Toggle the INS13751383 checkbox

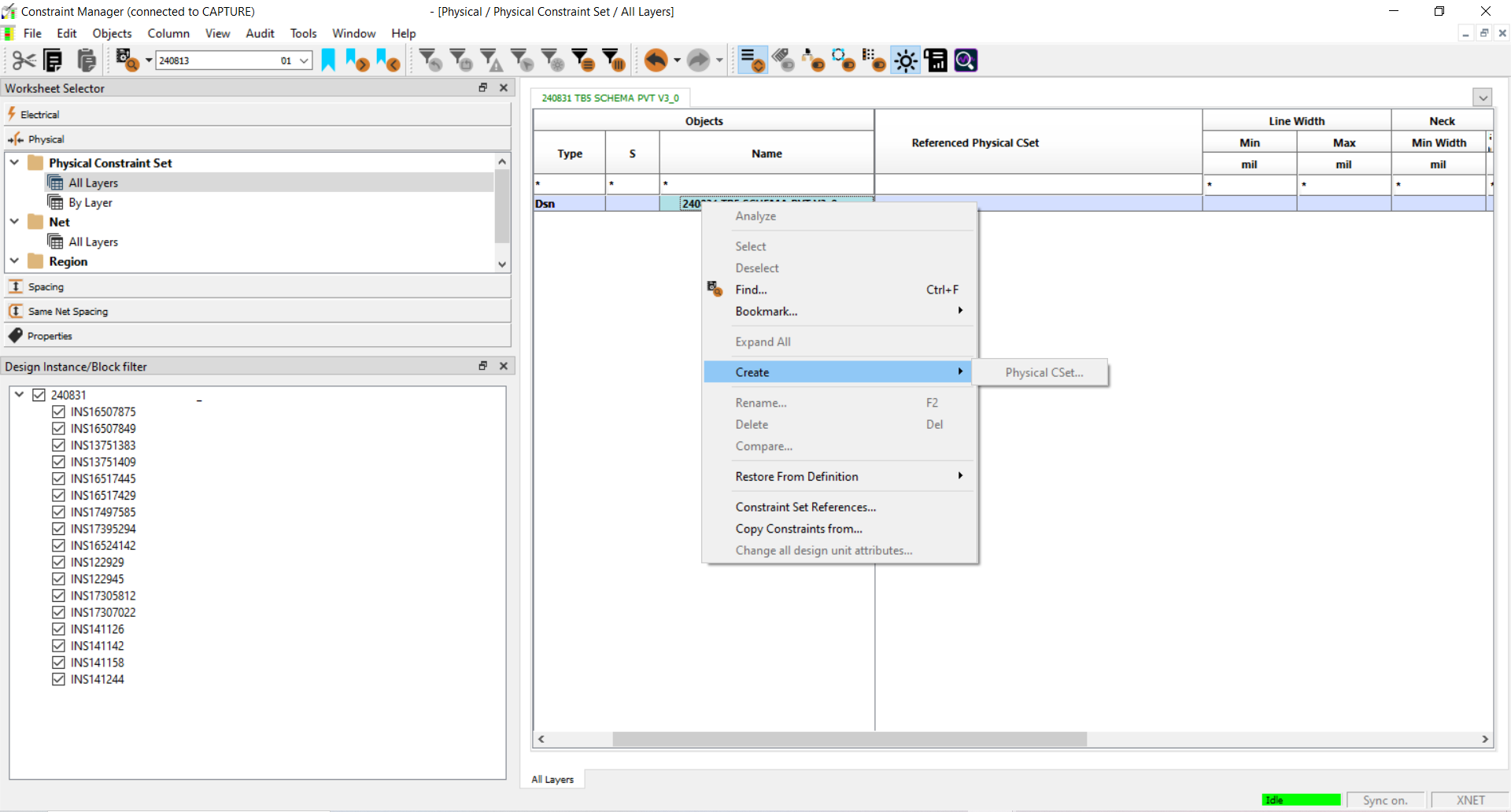[58, 445]
